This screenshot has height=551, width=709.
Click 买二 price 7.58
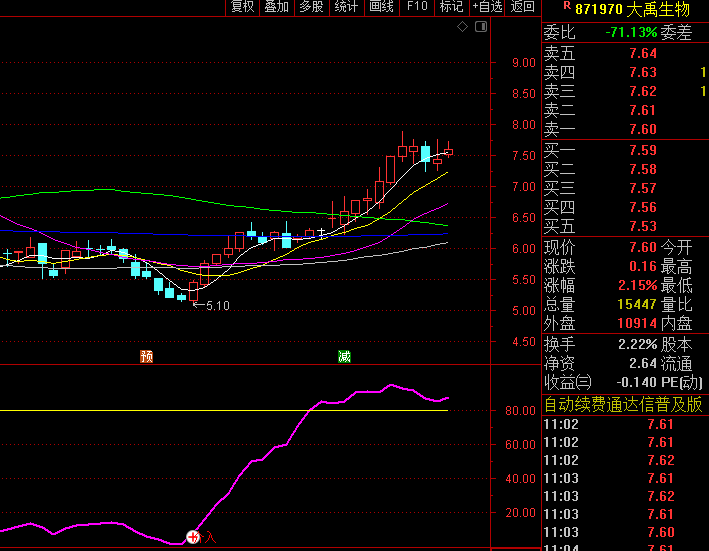(643, 169)
